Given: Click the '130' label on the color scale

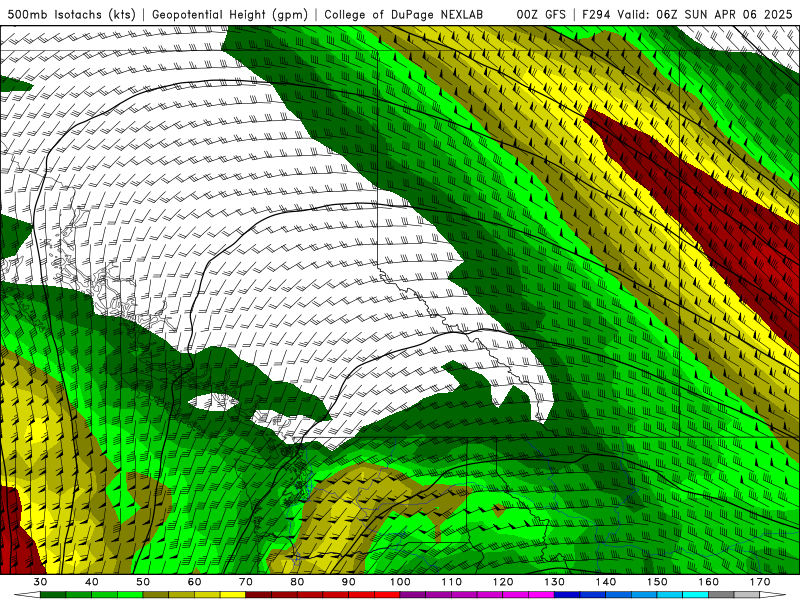Looking at the screenshot, I should point(555,582).
